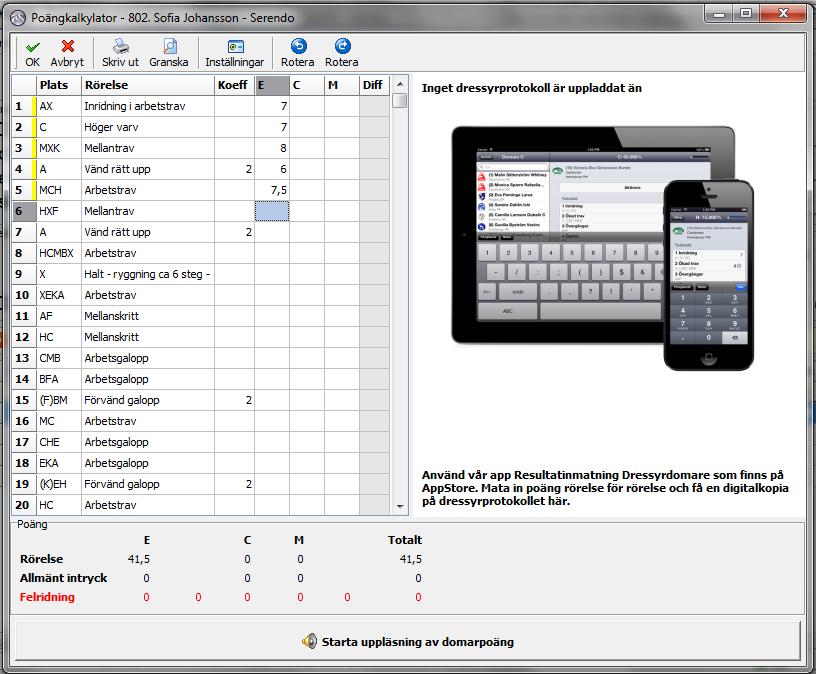Screen dimensions: 816x674
Task: Select the M judge column header
Action: (342, 85)
